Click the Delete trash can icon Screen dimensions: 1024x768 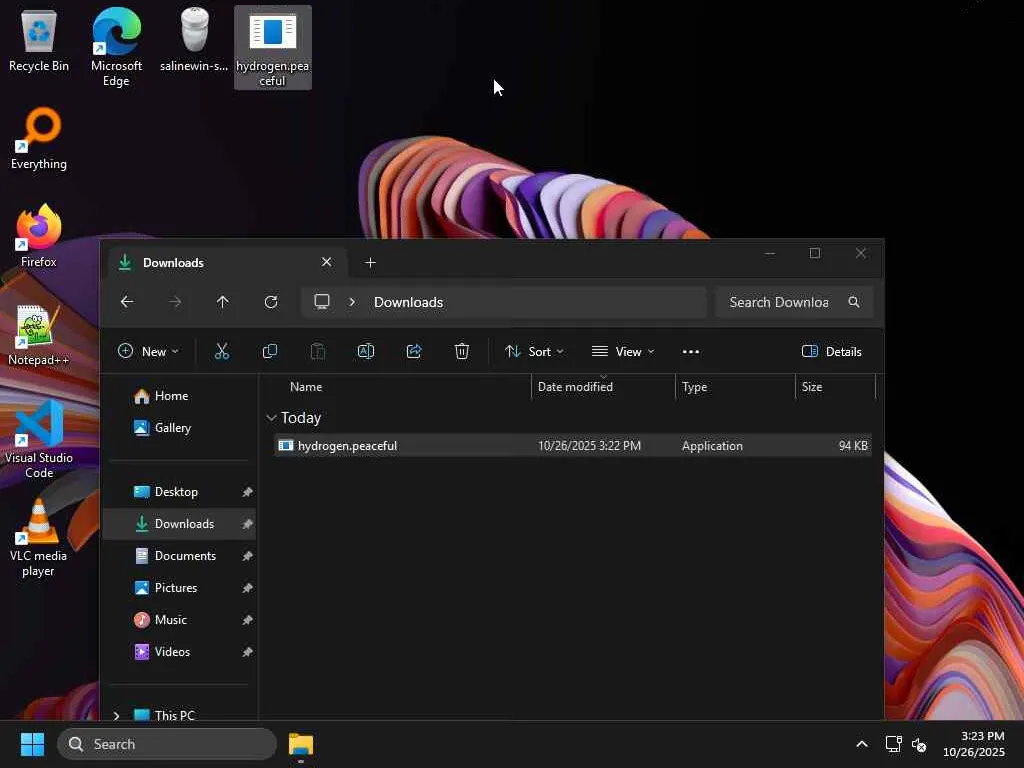click(x=462, y=351)
